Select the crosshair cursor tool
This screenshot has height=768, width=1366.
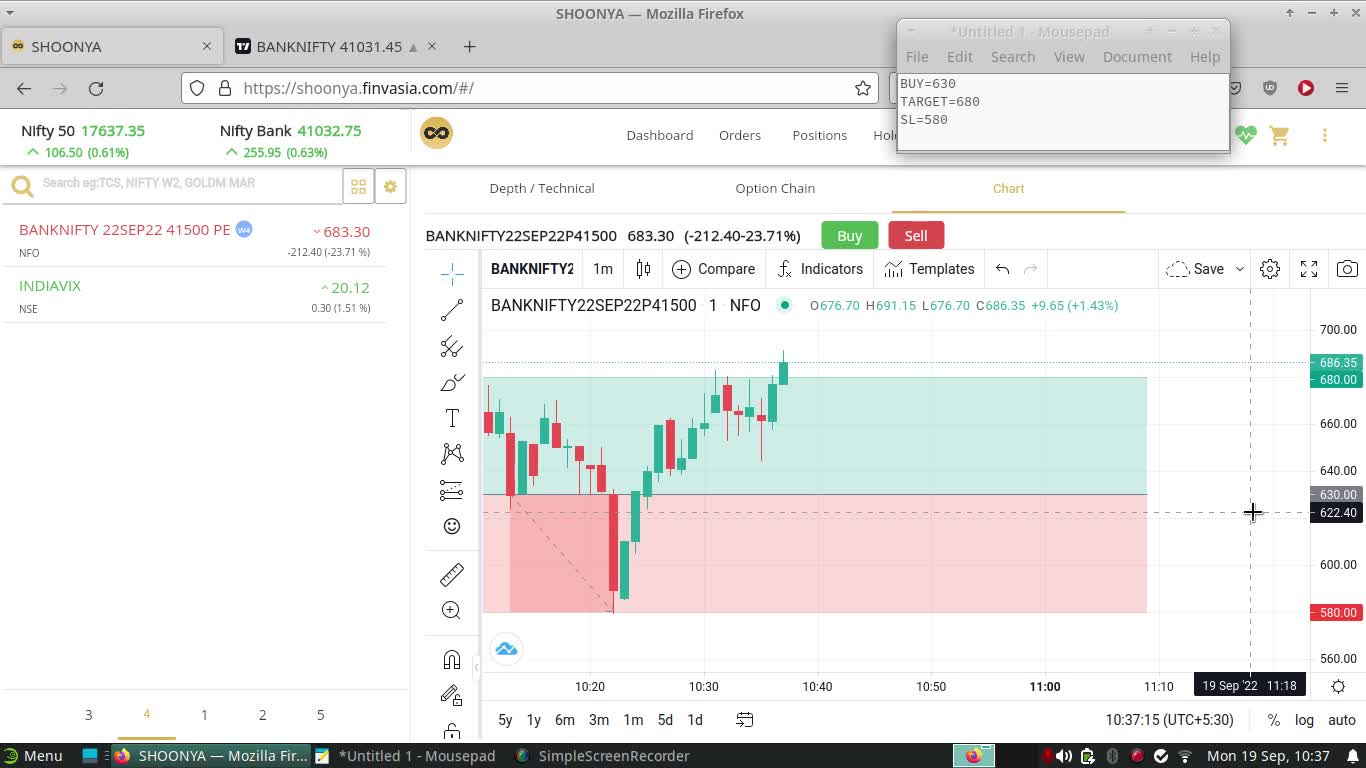coord(452,273)
